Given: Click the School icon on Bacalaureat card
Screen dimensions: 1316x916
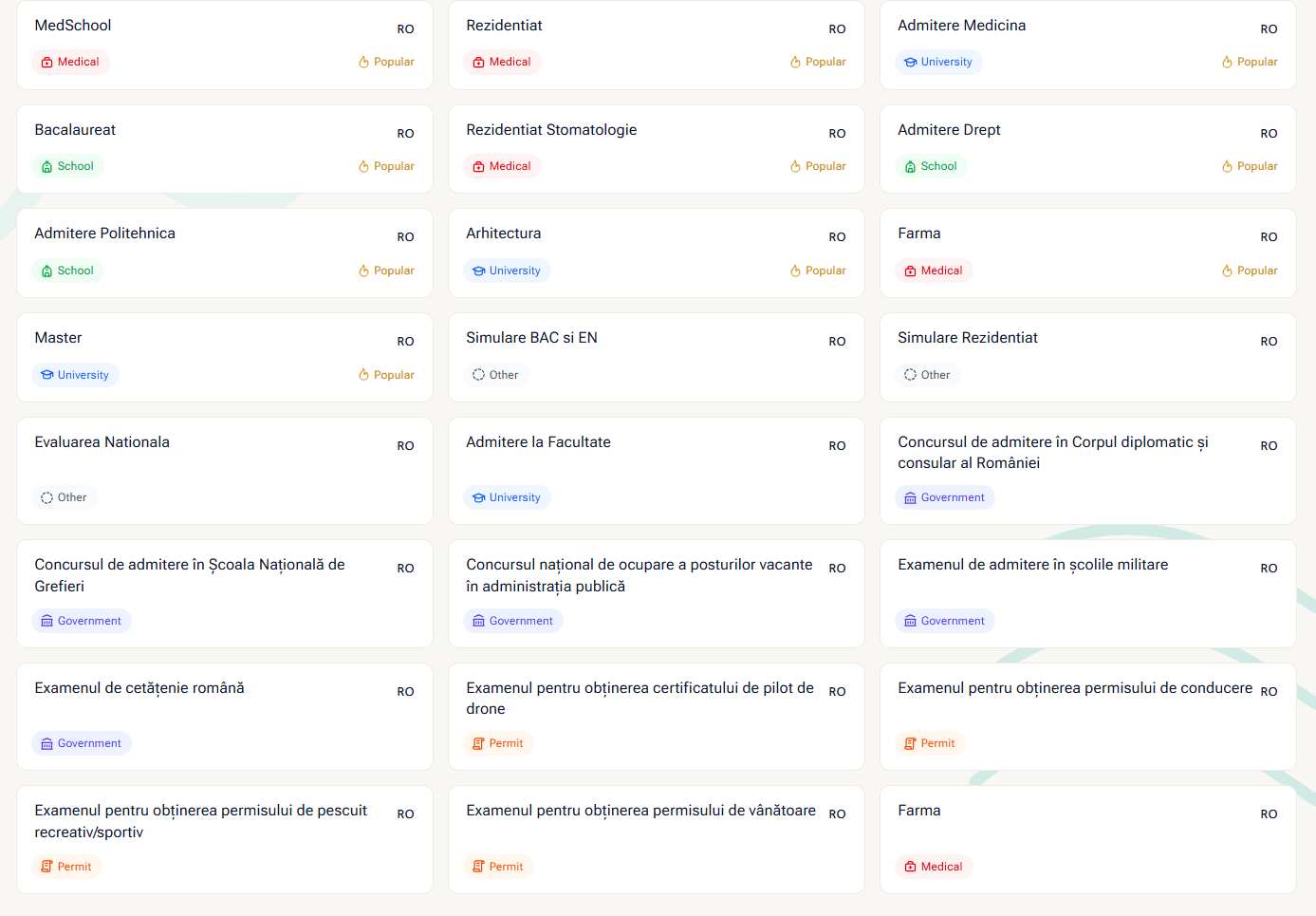Looking at the screenshot, I should pyautogui.click(x=46, y=167).
